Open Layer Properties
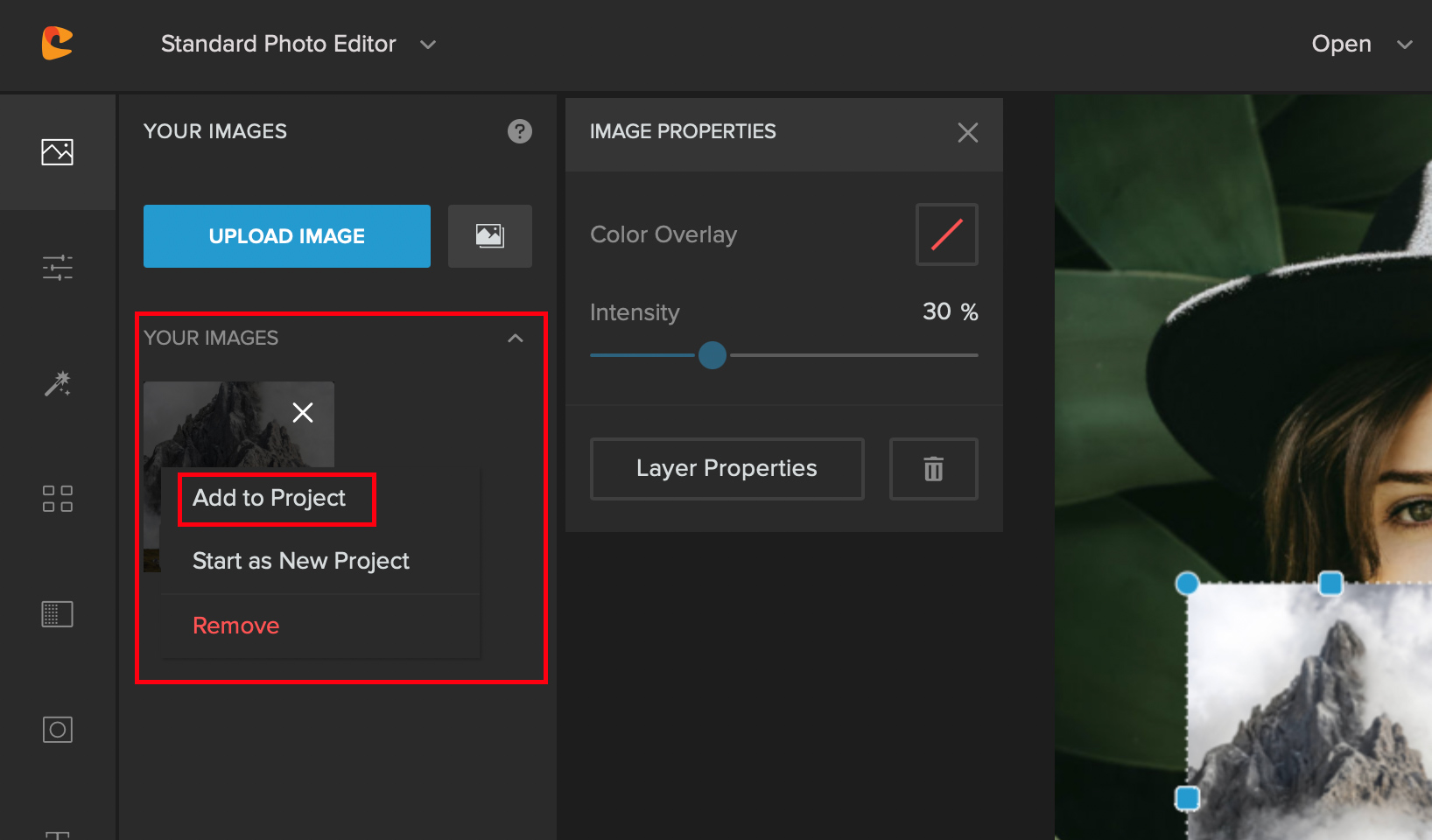 (727, 468)
